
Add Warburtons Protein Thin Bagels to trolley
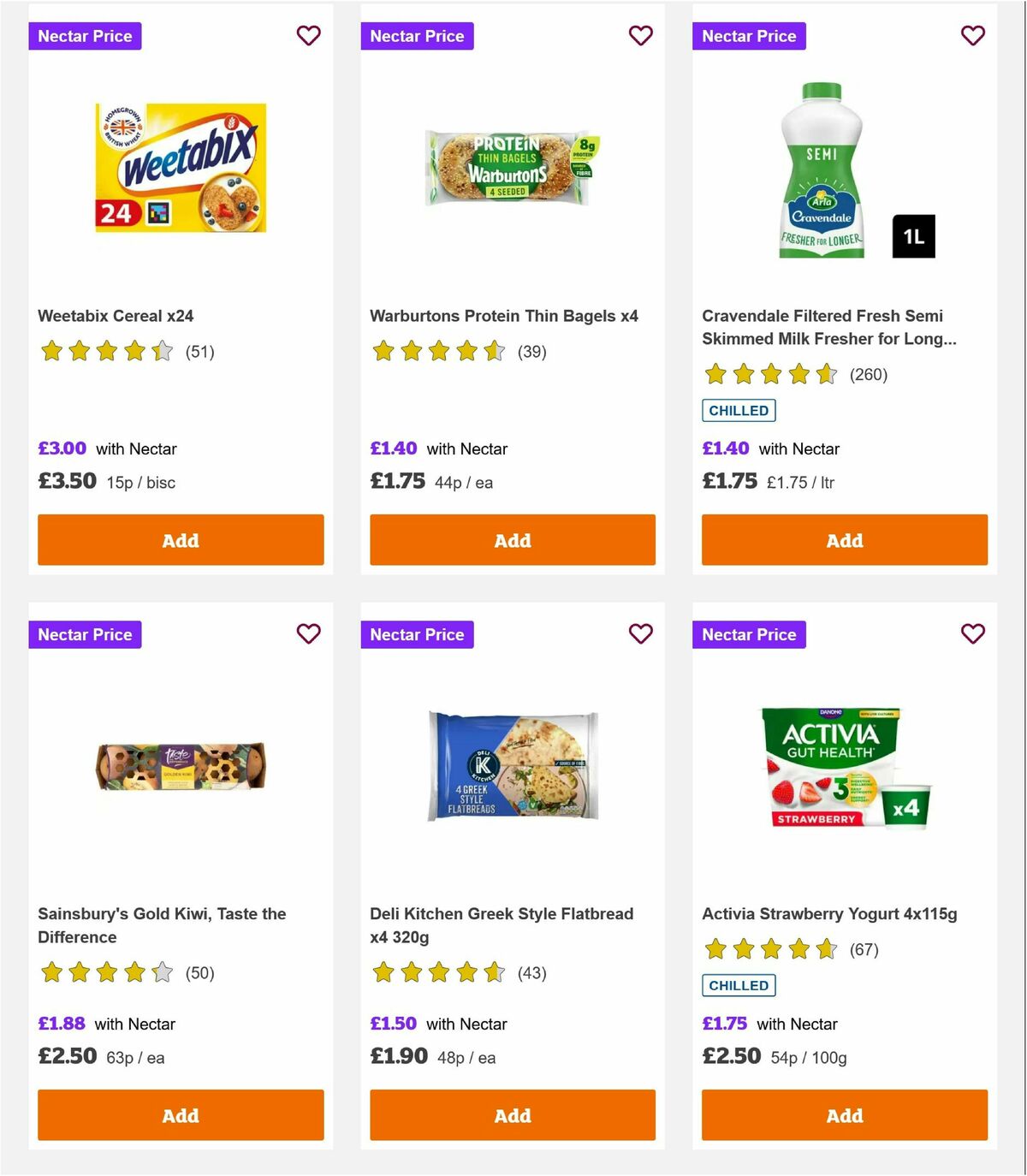[x=512, y=540]
